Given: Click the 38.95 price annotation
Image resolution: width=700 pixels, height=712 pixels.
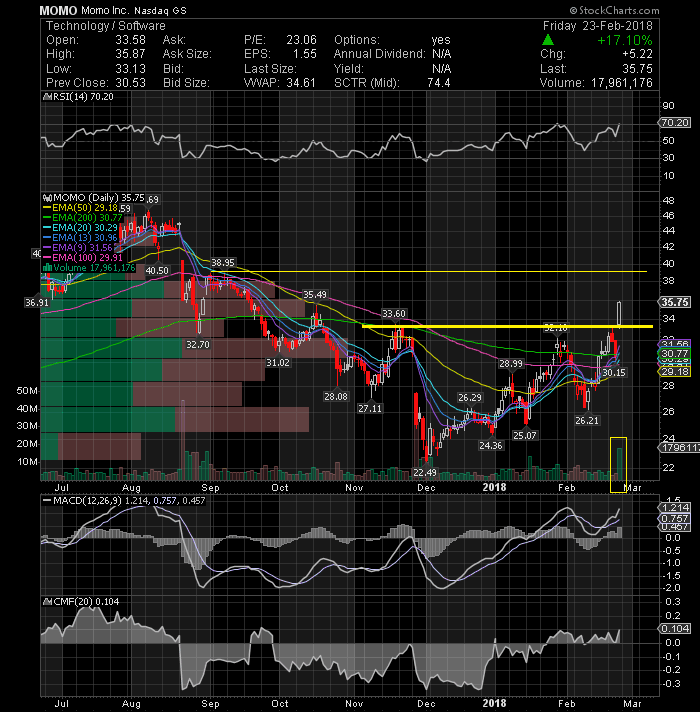Looking at the screenshot, I should coord(223,262).
